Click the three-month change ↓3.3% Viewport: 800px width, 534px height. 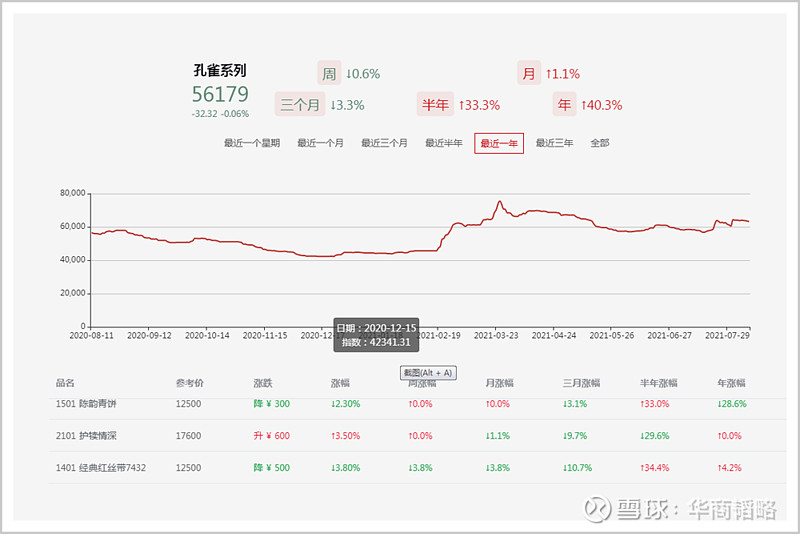coord(347,105)
